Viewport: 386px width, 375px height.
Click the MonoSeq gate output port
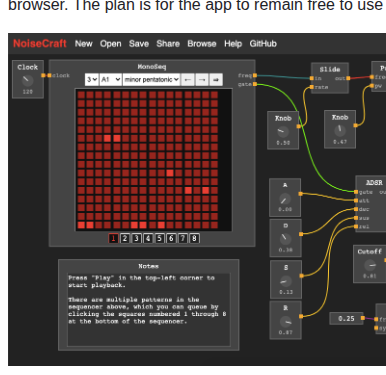(255, 84)
